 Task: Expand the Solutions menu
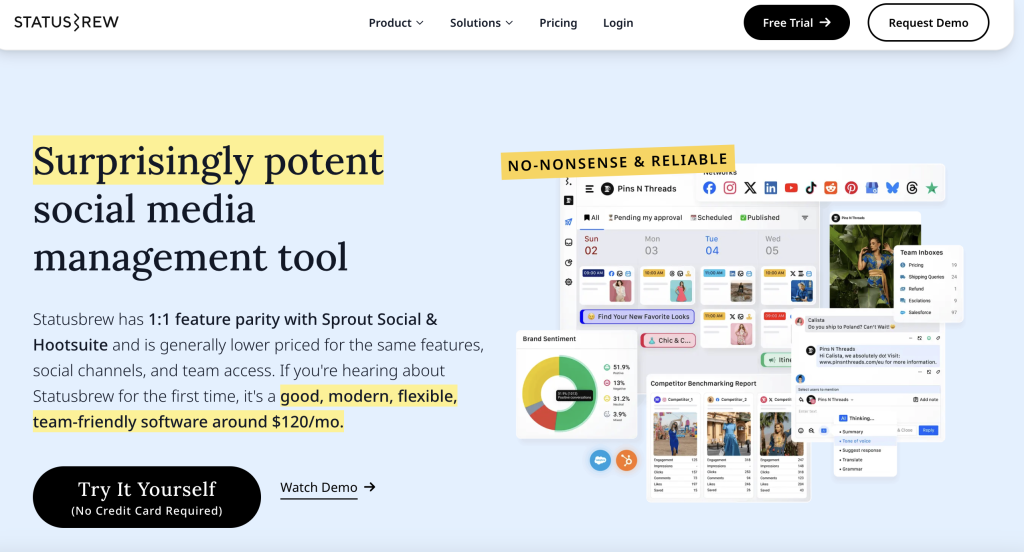pos(481,23)
